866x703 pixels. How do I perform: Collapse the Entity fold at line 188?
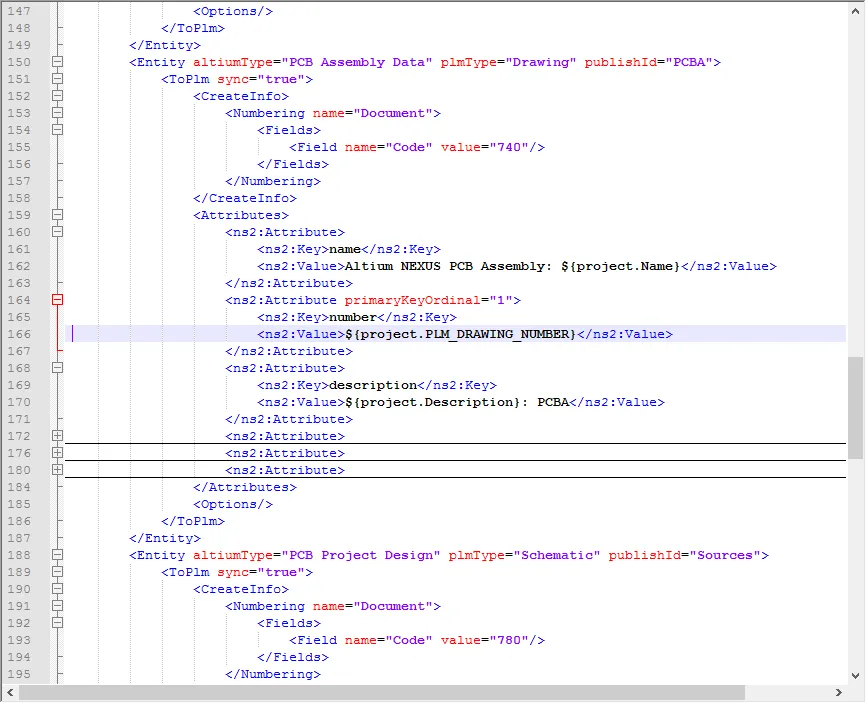[x=57, y=555]
